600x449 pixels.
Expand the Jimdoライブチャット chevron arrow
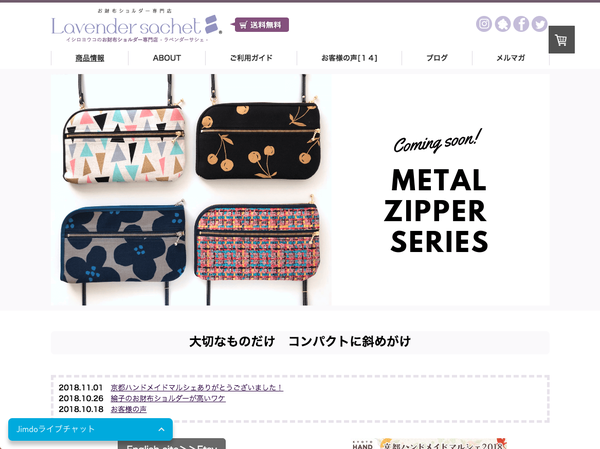click(161, 429)
